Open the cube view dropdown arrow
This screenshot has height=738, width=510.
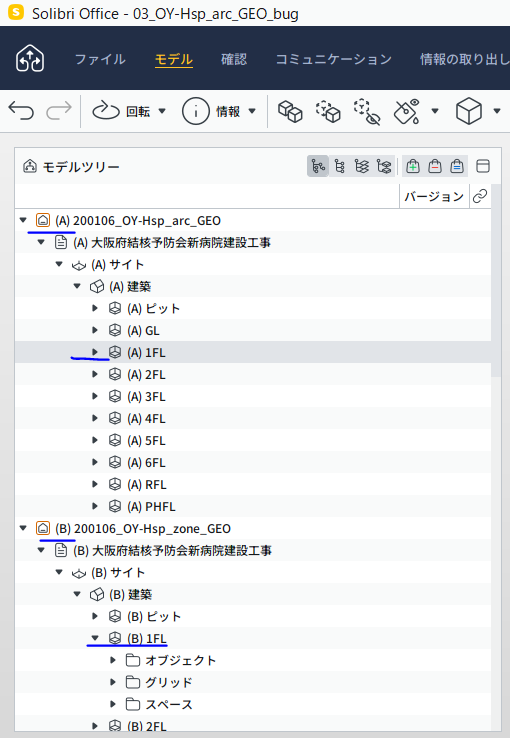497,112
